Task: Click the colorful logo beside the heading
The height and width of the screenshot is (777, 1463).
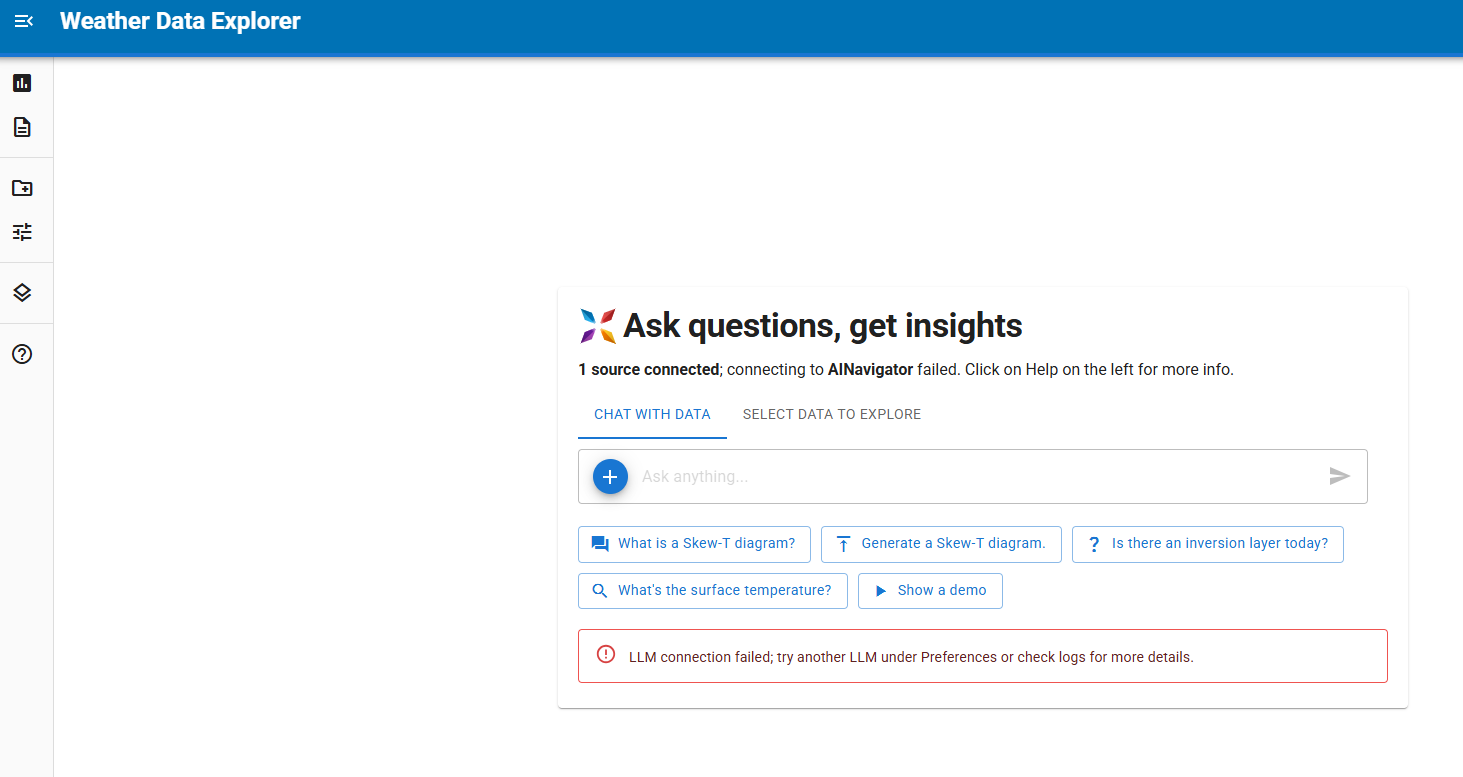Action: (598, 326)
